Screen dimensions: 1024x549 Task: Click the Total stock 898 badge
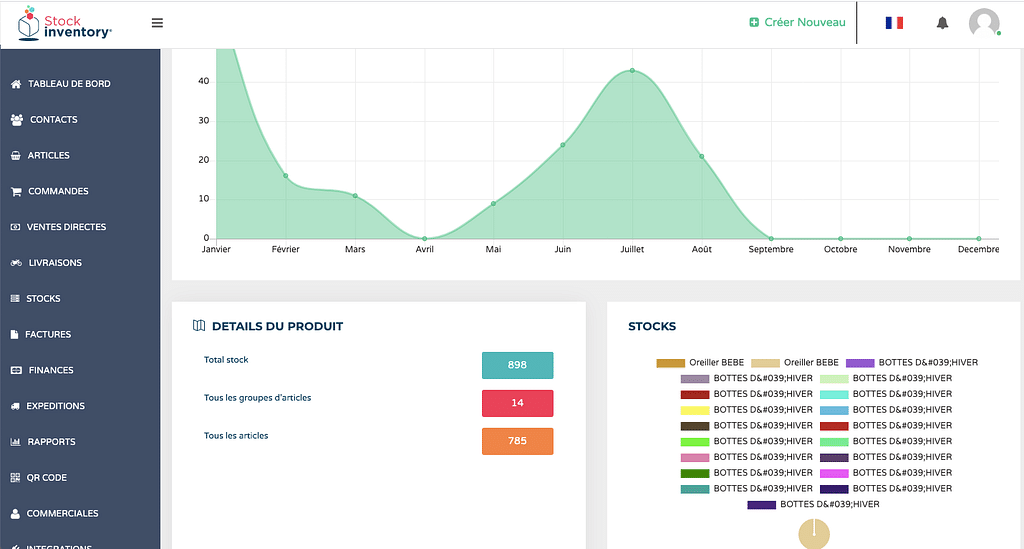click(x=517, y=365)
